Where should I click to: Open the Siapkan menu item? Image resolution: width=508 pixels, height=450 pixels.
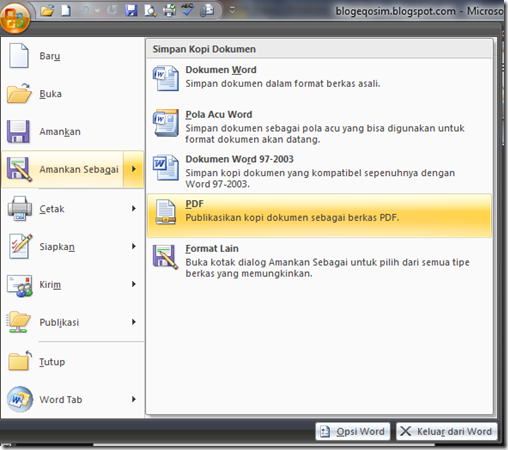pyautogui.click(x=72, y=247)
